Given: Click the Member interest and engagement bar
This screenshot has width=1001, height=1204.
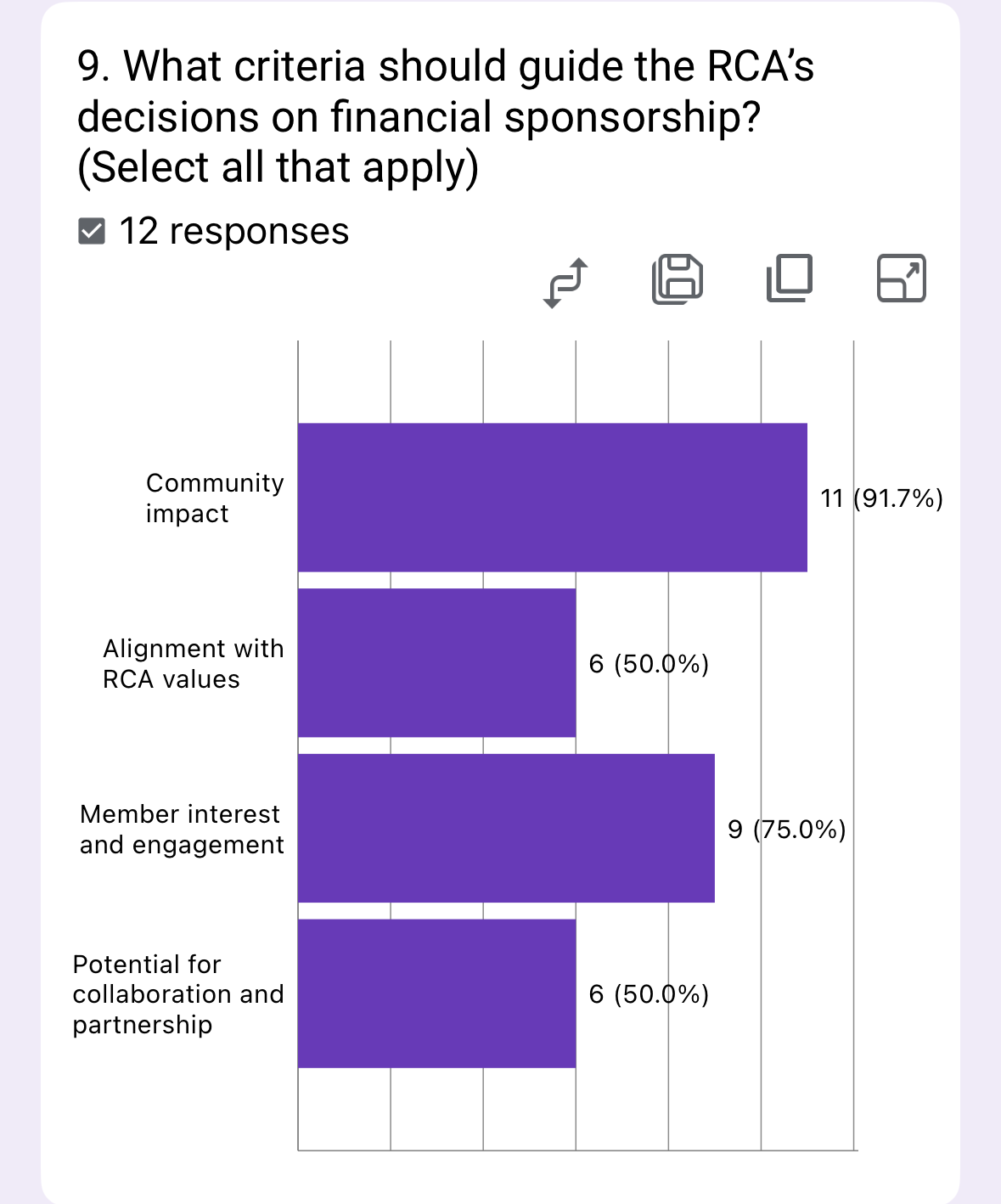Looking at the screenshot, I should (506, 828).
